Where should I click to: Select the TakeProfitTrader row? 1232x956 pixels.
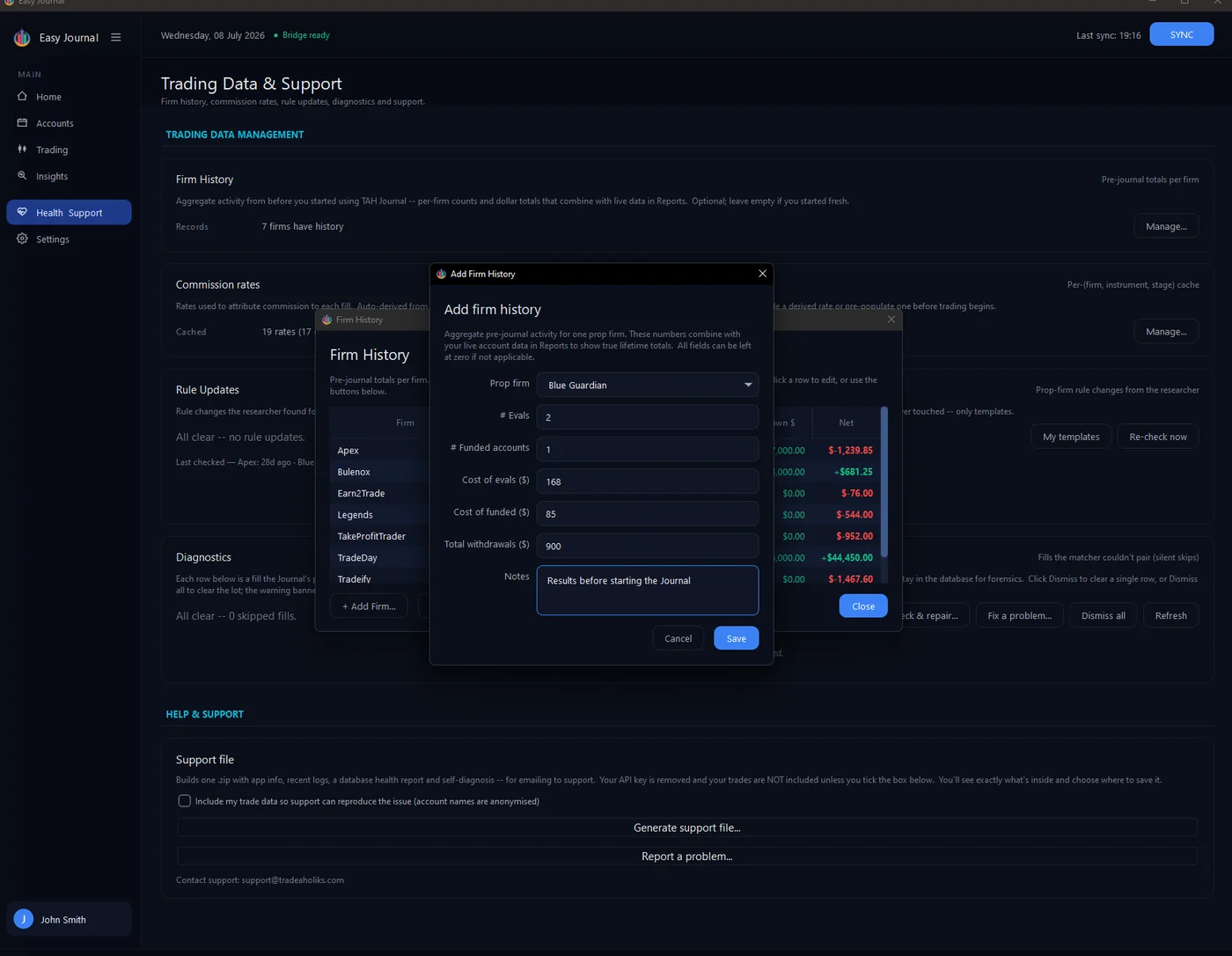[379, 536]
